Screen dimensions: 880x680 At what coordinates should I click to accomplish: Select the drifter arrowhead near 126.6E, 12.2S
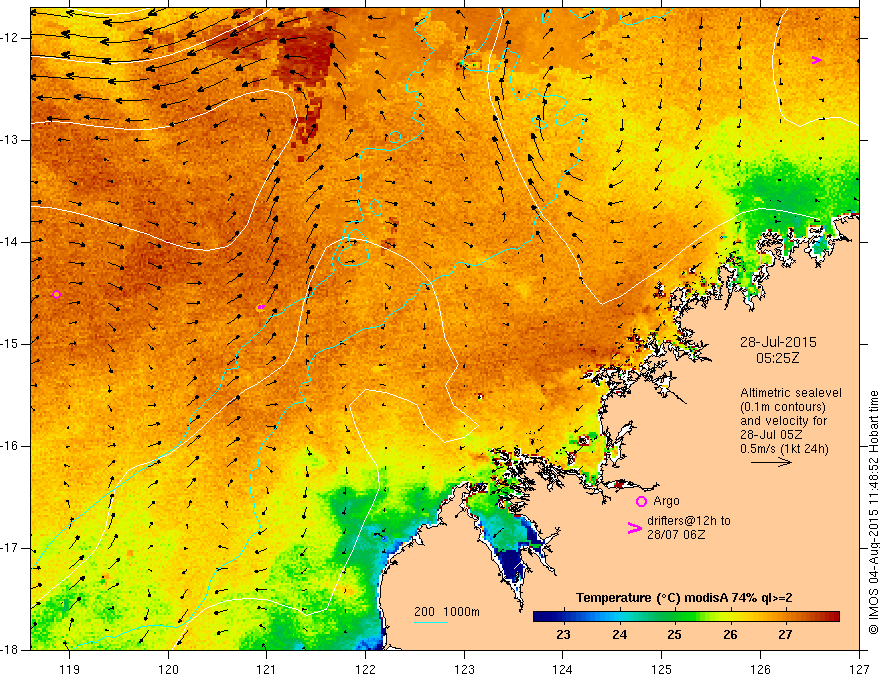tap(817, 60)
